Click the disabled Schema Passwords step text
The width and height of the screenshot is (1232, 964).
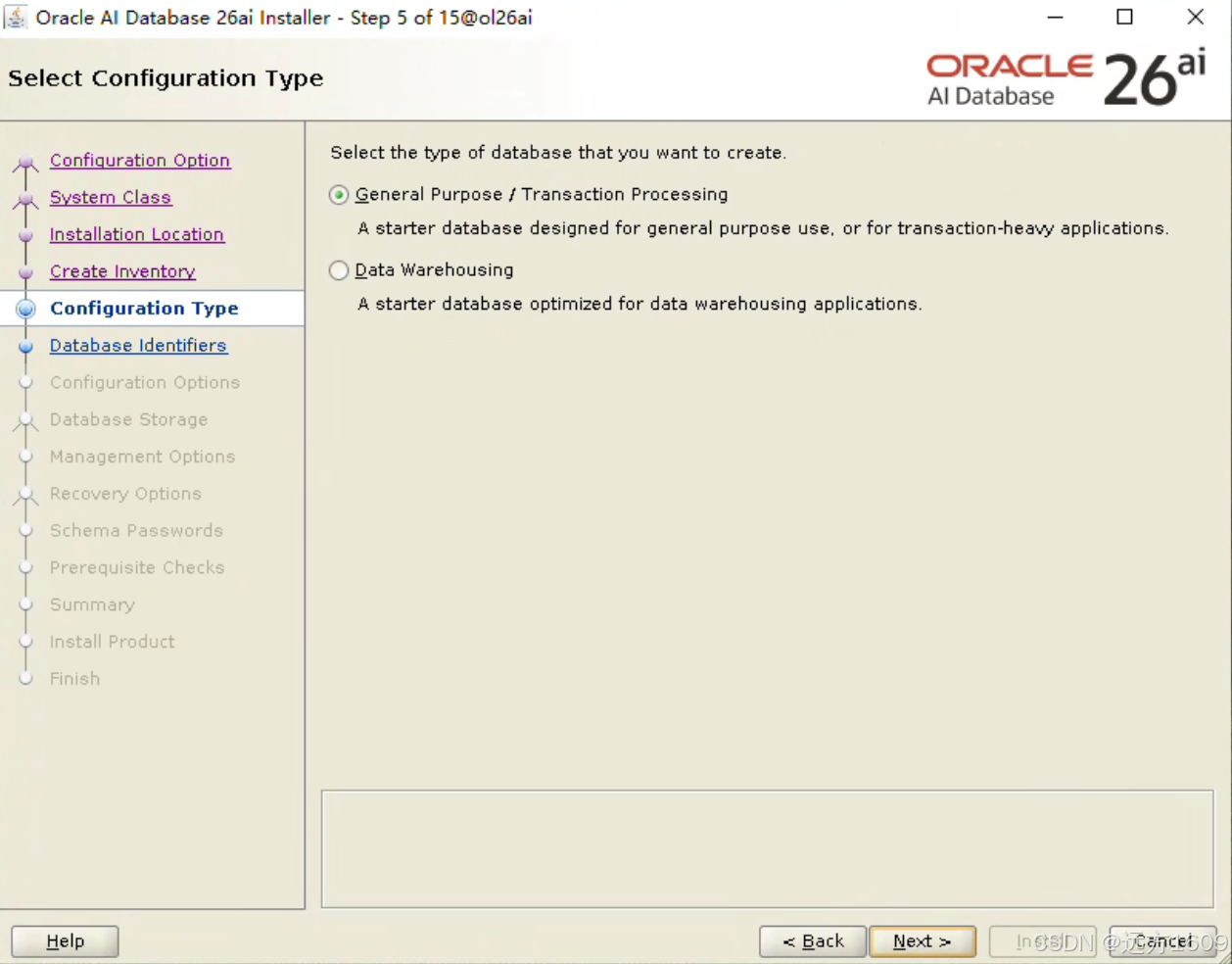pyautogui.click(x=136, y=531)
